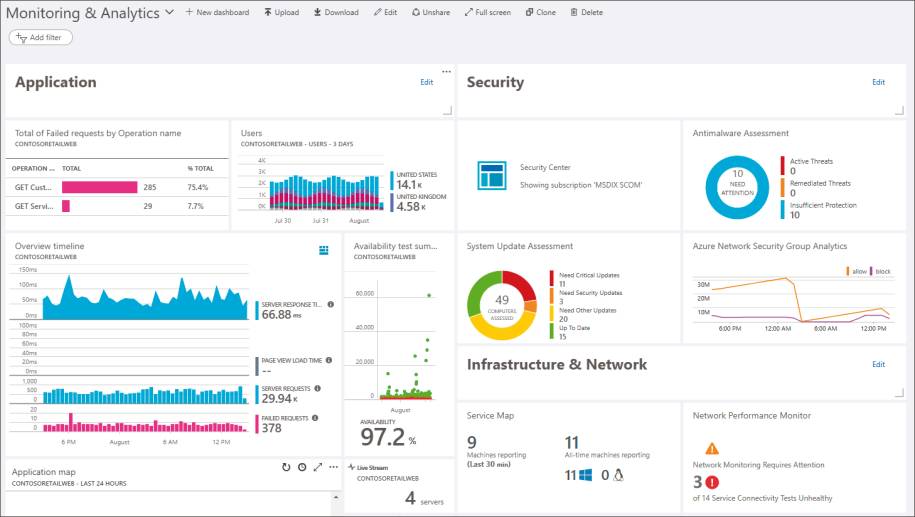Click info icon next to Server Requests
The image size is (915, 517).
click(317, 389)
